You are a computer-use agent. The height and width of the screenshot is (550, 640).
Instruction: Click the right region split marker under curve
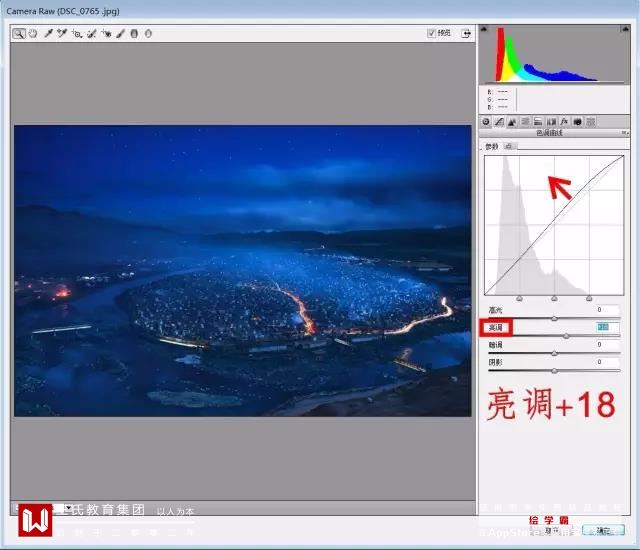tap(589, 299)
